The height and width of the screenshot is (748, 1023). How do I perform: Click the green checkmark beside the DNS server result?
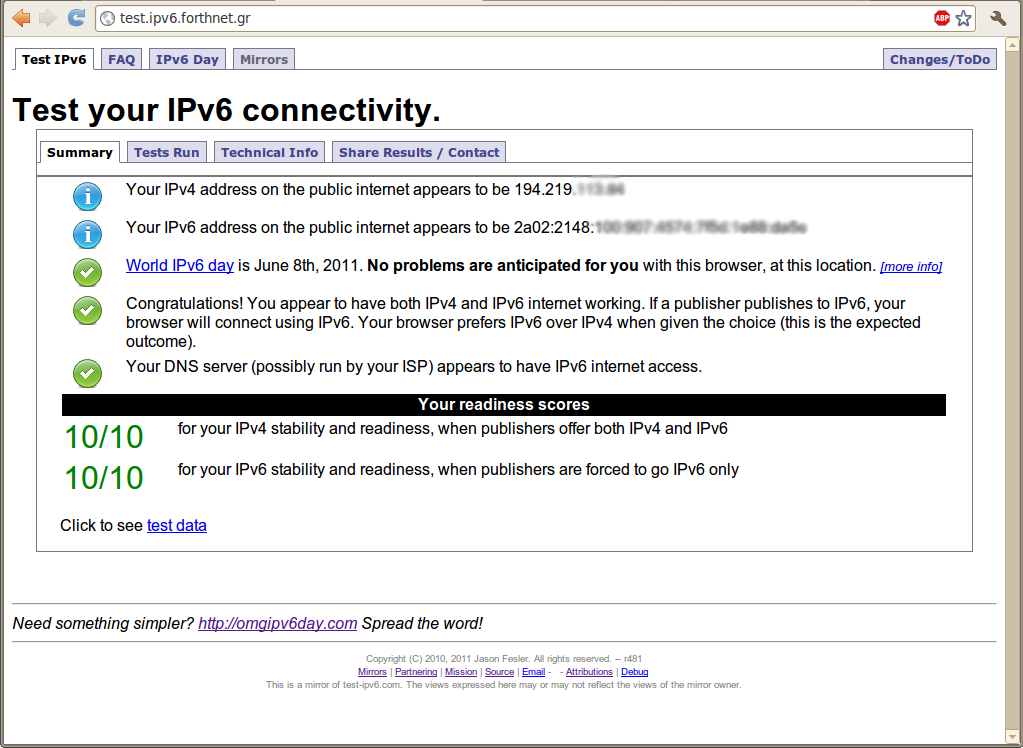click(88, 373)
